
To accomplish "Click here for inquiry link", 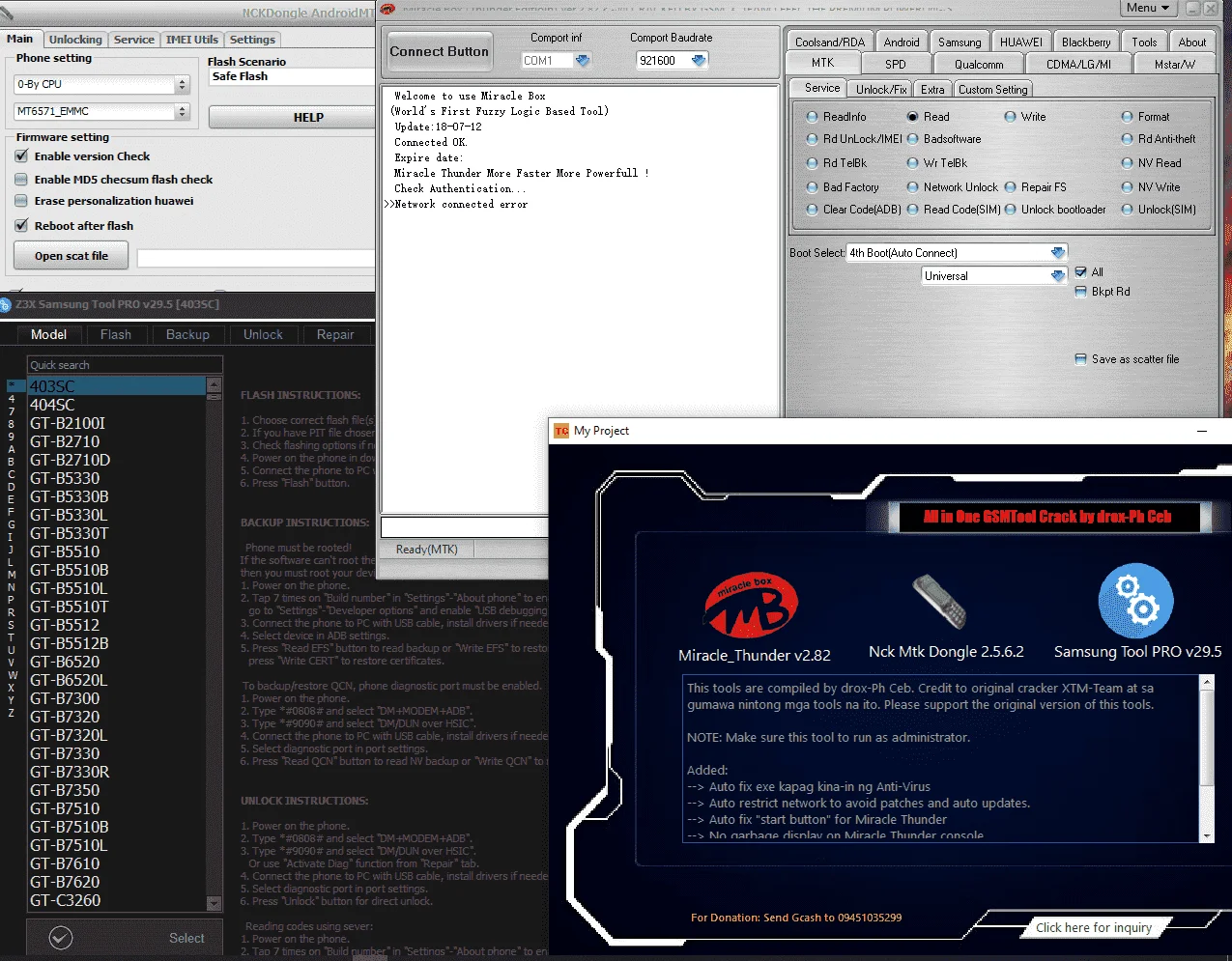I will 1094,927.
